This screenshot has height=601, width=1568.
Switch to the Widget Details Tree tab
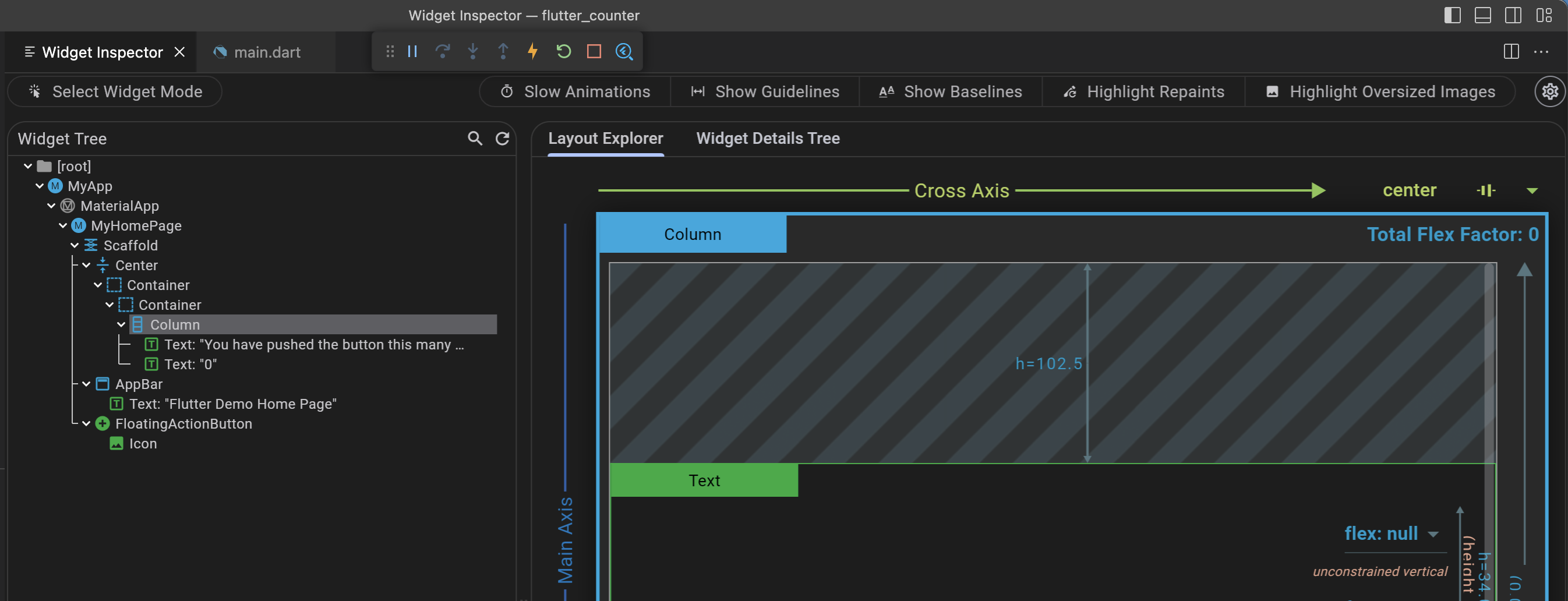pos(768,138)
